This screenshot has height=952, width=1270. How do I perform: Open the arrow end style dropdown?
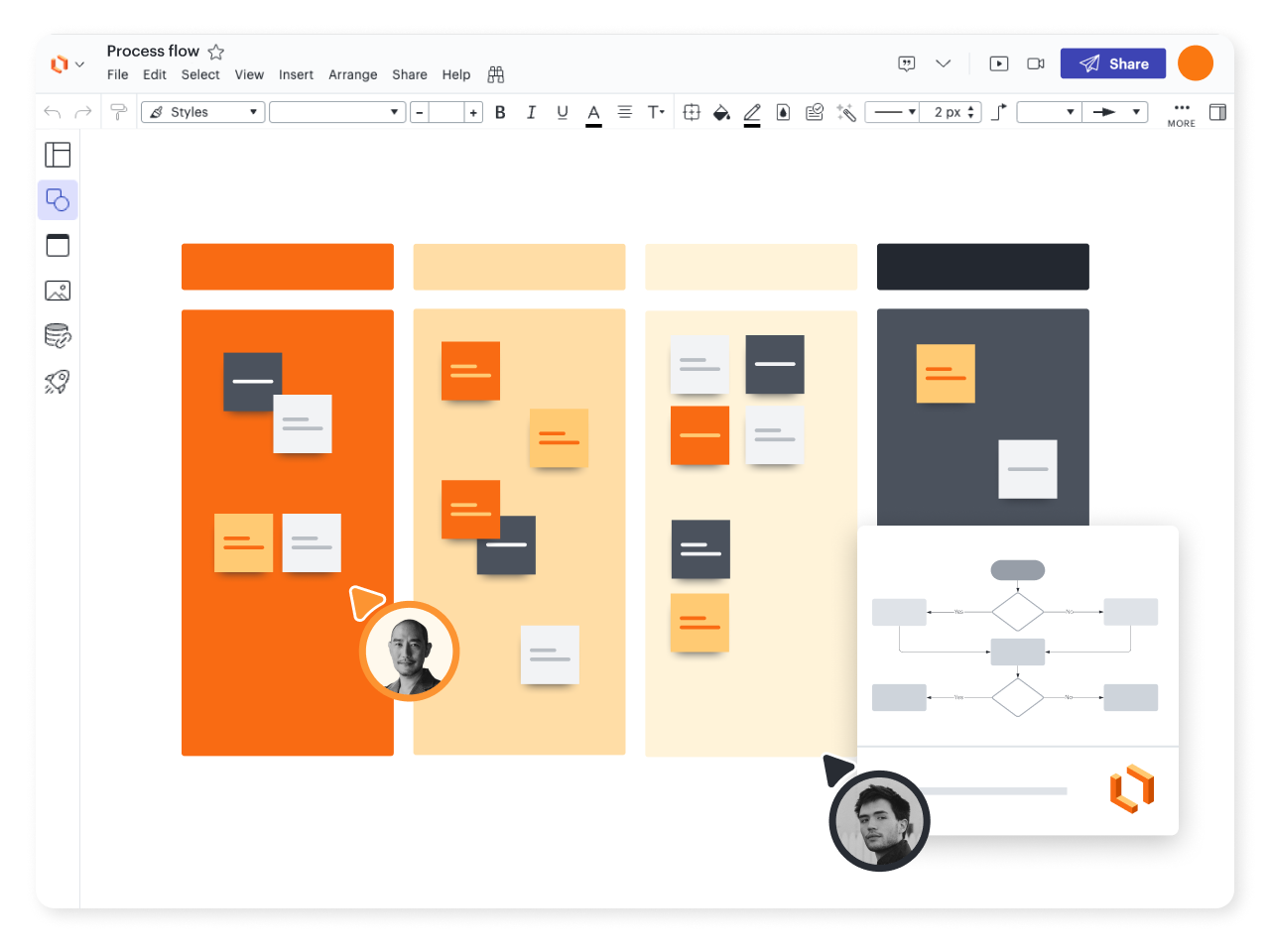point(1114,112)
